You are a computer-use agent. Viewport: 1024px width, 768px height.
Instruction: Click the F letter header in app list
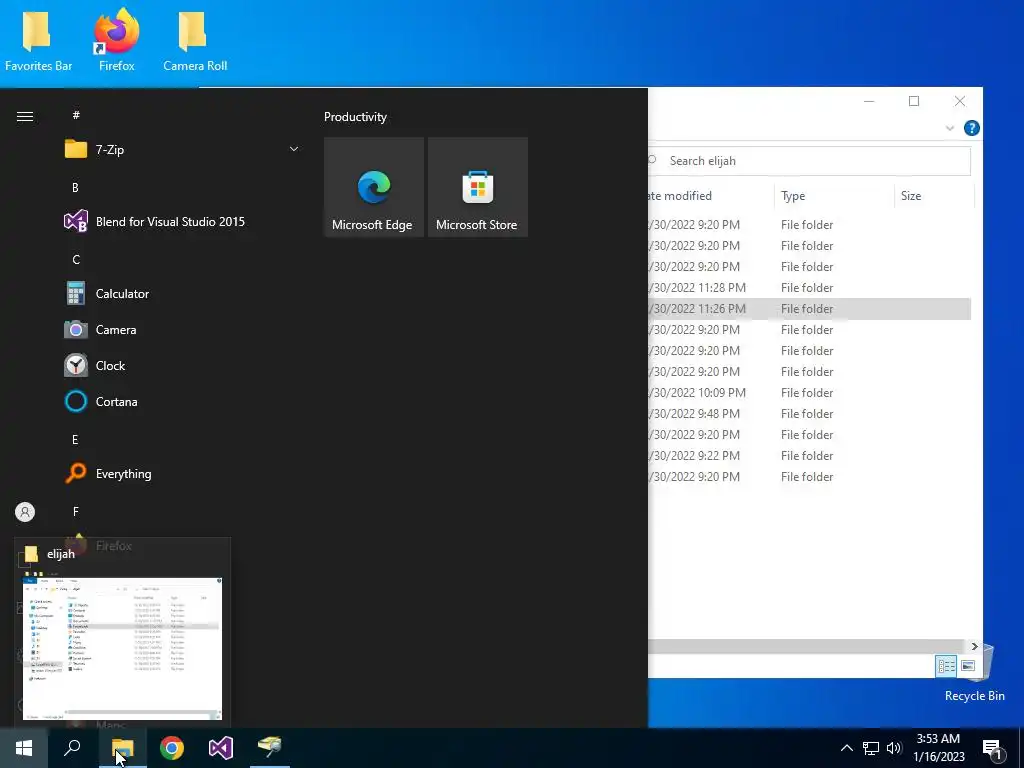coord(75,512)
